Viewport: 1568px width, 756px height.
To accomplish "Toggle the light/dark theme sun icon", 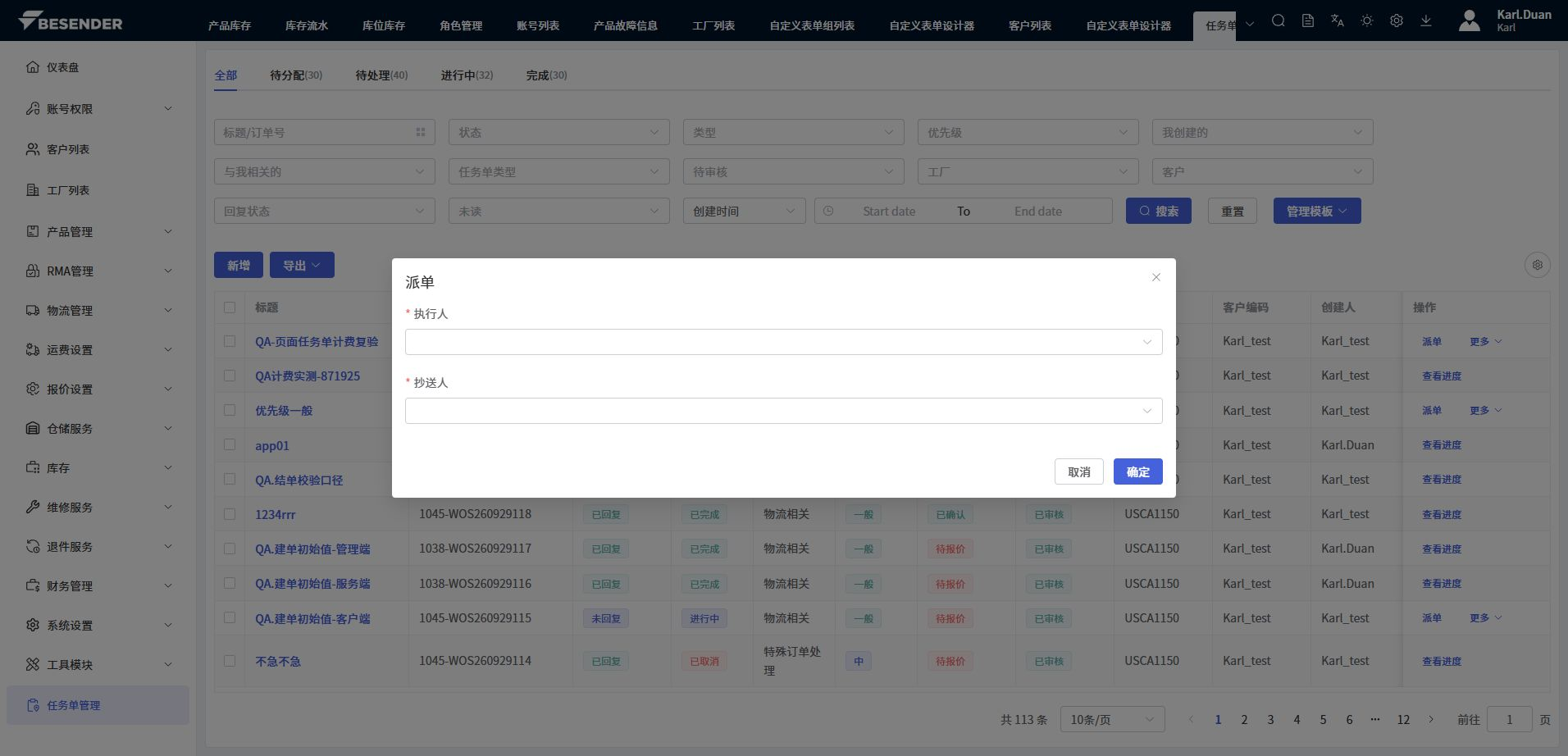I will click(1366, 20).
